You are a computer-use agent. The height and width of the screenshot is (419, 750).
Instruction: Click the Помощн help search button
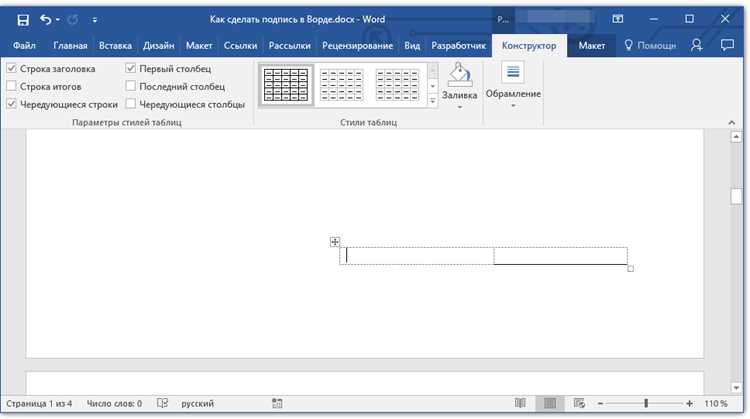point(650,45)
